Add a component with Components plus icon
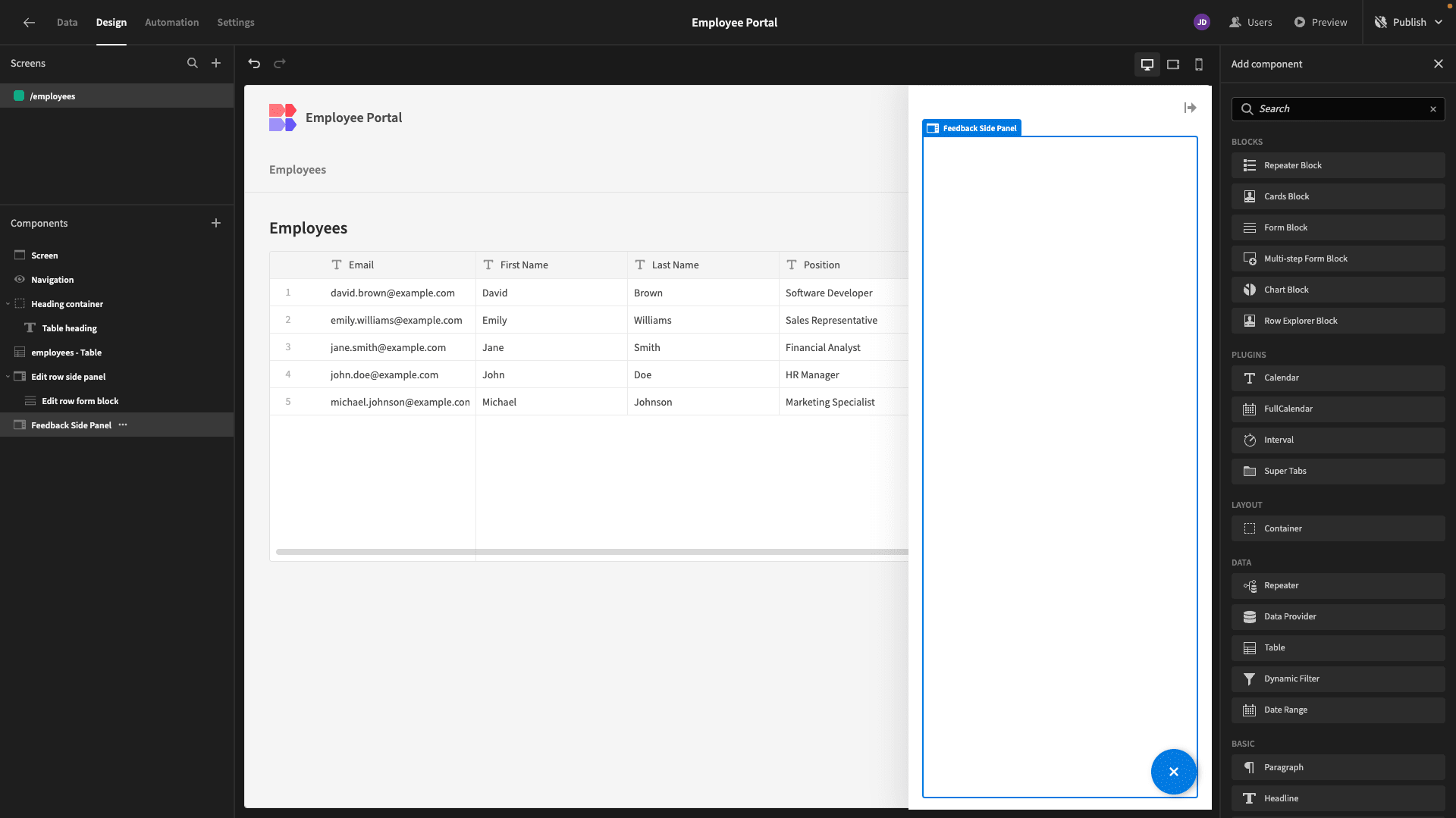 pos(216,223)
